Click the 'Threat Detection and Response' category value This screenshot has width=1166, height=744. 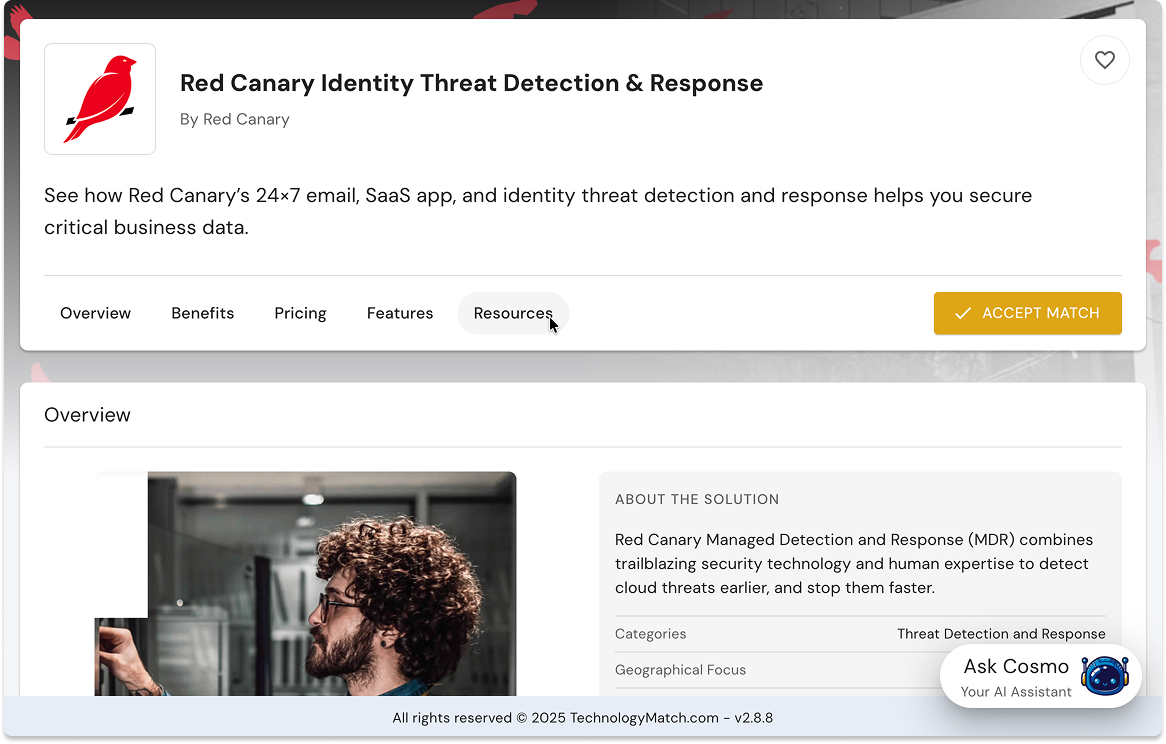(1001, 634)
